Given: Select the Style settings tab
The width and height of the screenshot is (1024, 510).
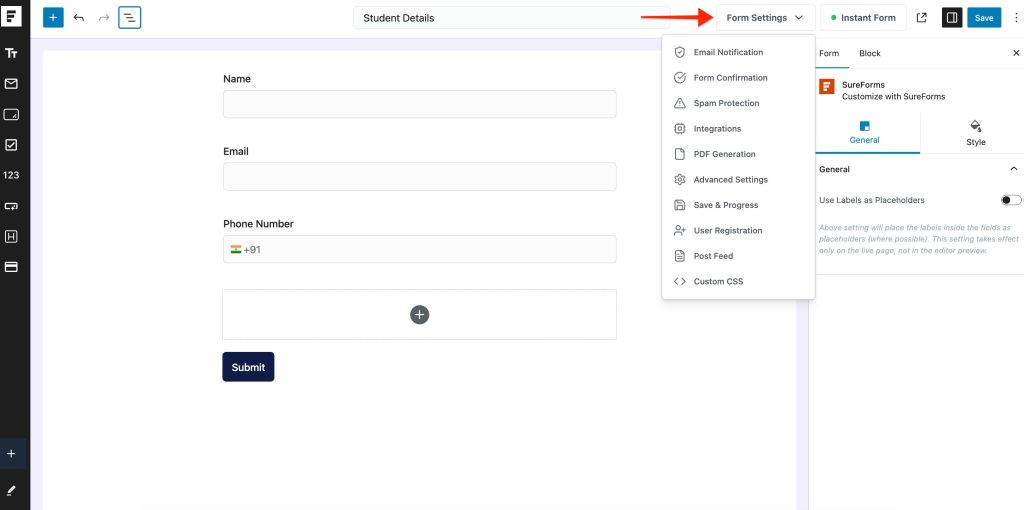Looking at the screenshot, I should pos(976,133).
